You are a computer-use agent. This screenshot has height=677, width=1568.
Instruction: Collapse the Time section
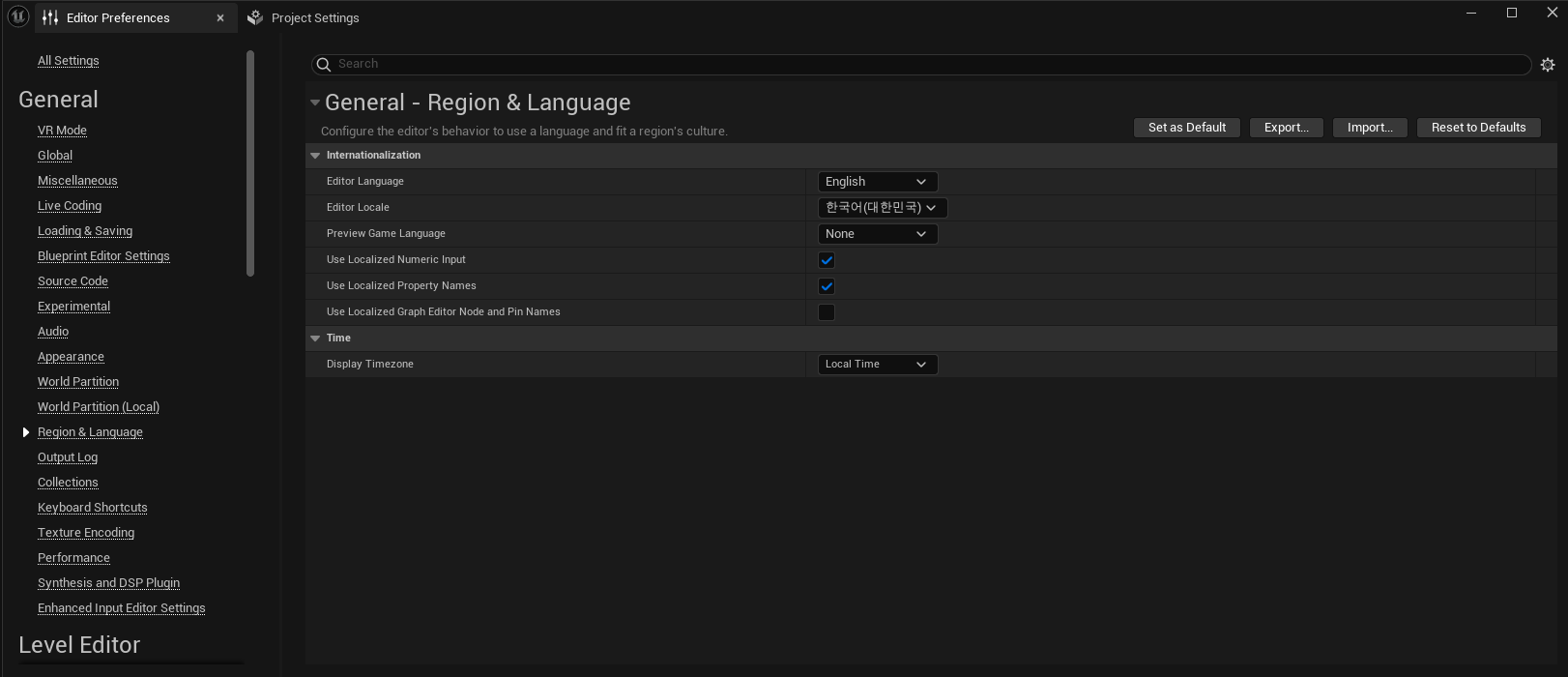click(x=315, y=338)
